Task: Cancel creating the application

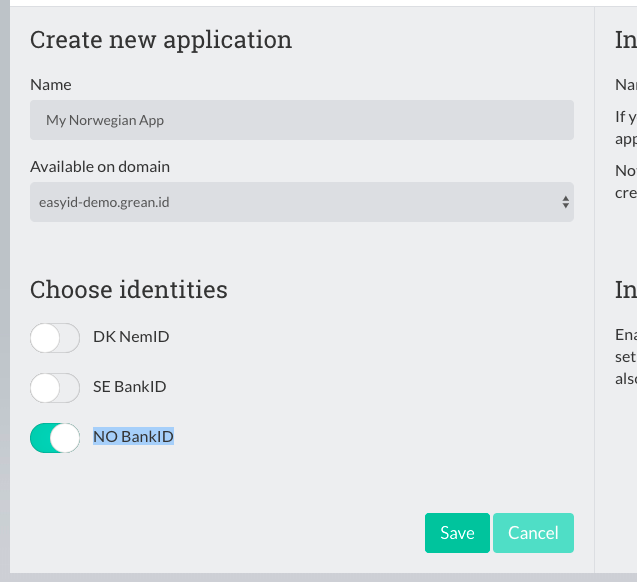Action: pyautogui.click(x=533, y=533)
